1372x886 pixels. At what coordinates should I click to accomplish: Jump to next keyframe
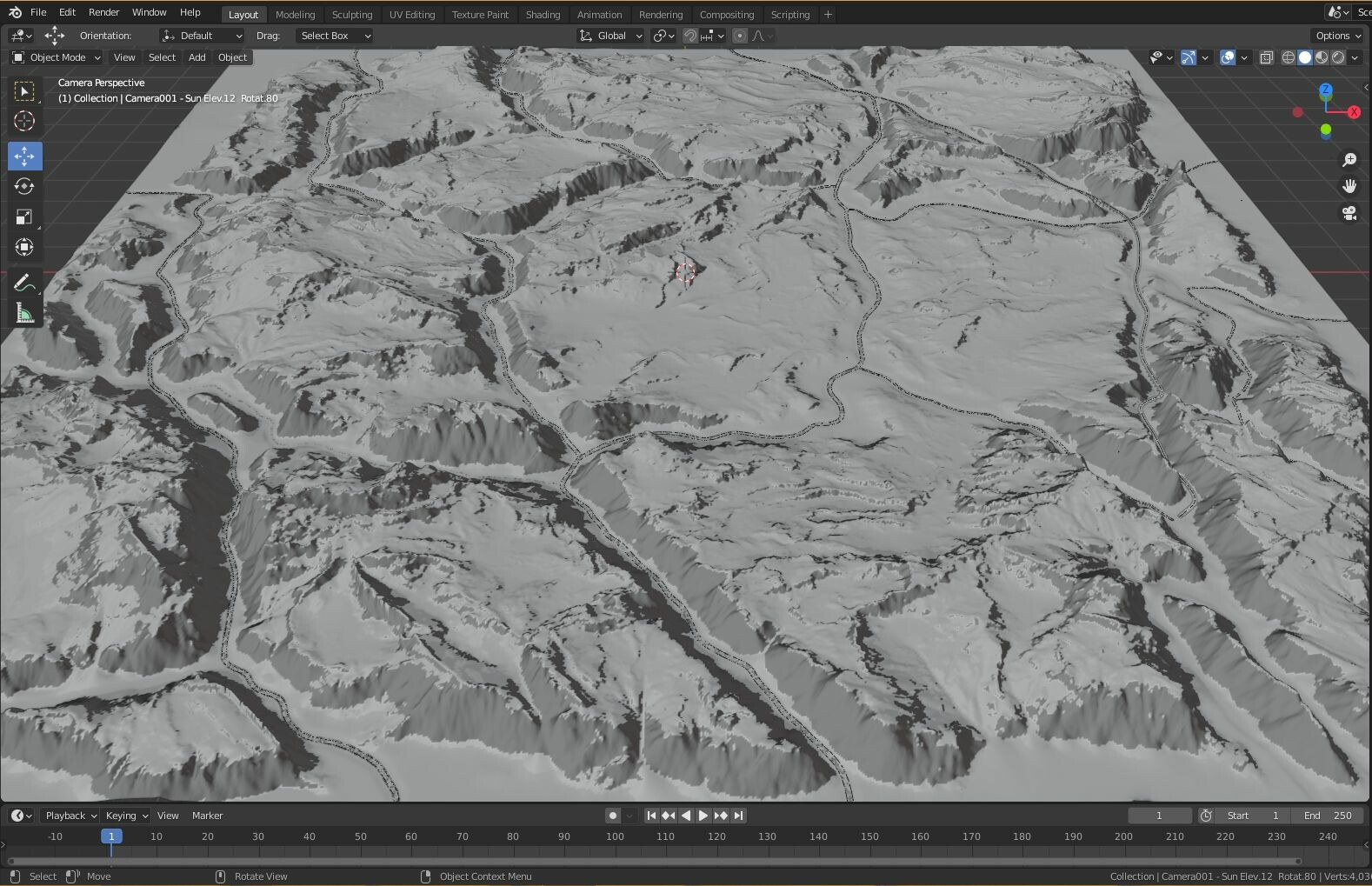[x=721, y=816]
